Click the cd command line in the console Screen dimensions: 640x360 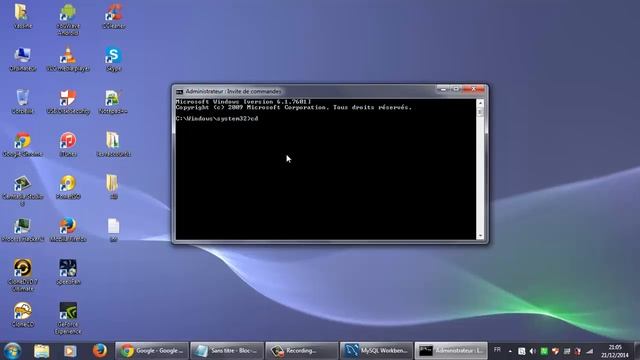click(217, 119)
